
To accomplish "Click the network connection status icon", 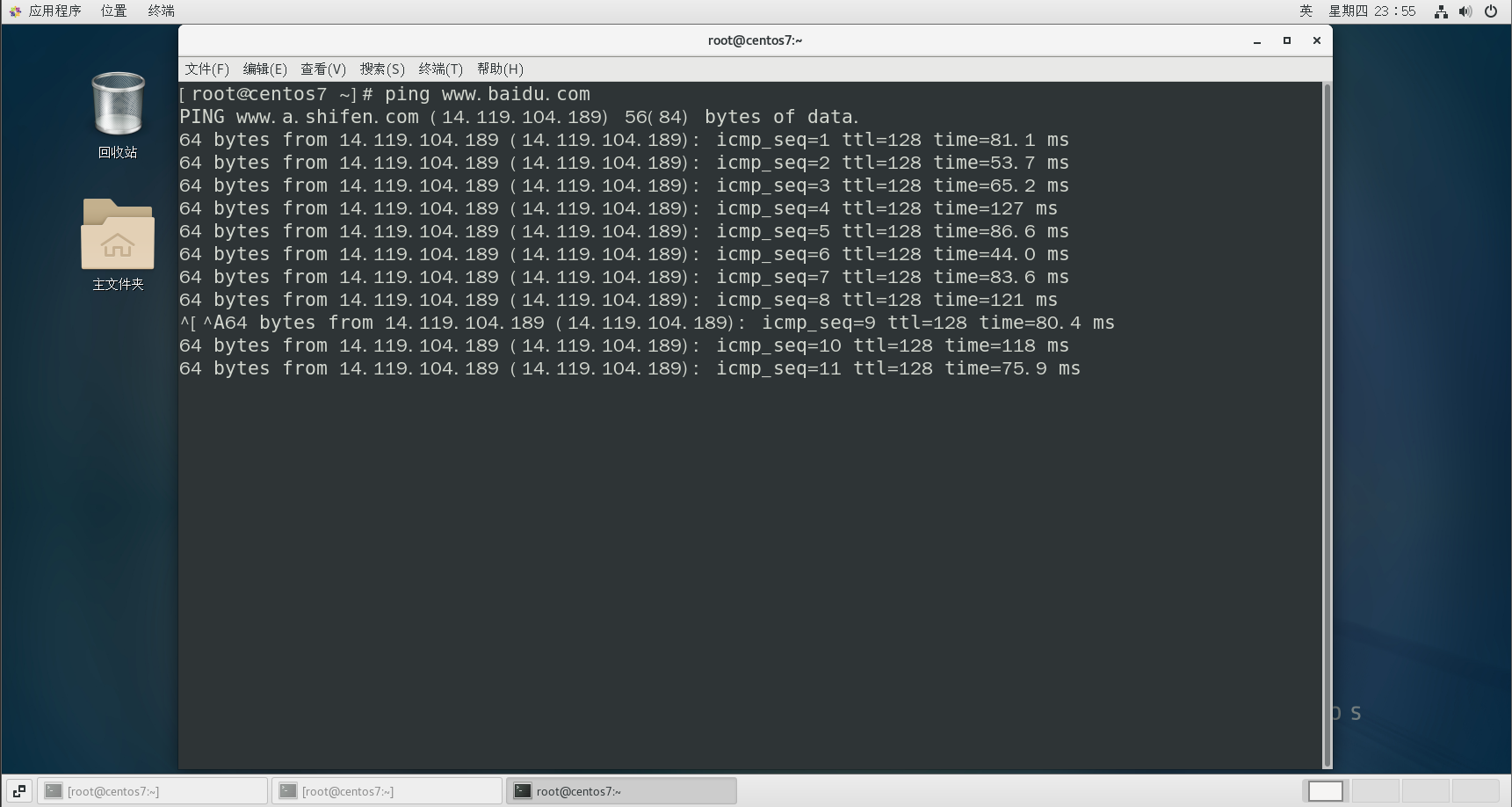I will coord(1441,11).
